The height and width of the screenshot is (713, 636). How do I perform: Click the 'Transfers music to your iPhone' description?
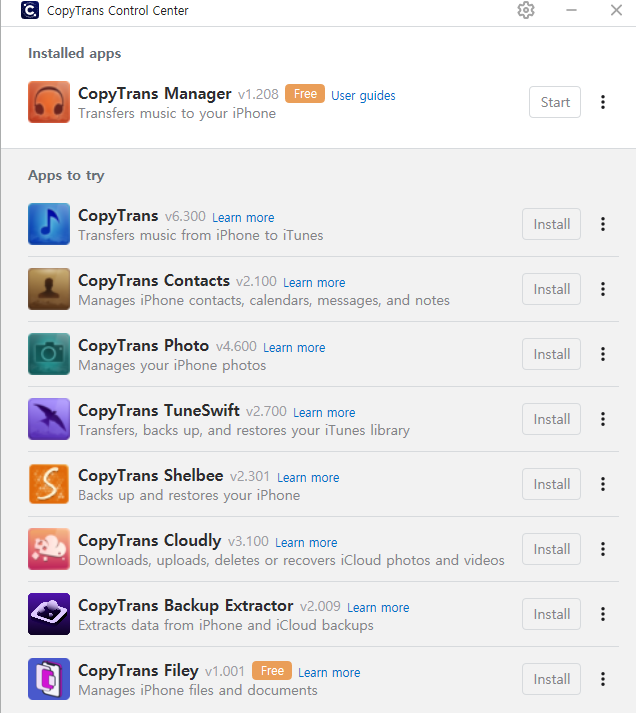(177, 113)
